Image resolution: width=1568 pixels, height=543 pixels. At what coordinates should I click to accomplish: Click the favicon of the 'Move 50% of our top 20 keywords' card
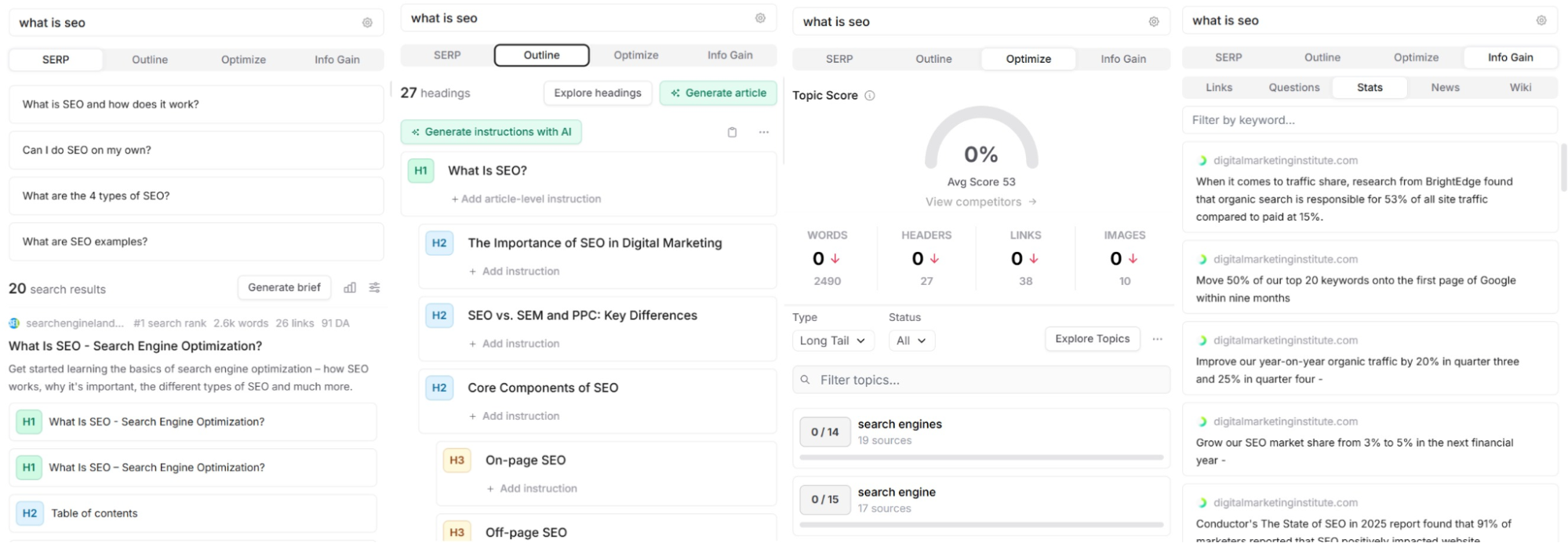tap(1202, 260)
